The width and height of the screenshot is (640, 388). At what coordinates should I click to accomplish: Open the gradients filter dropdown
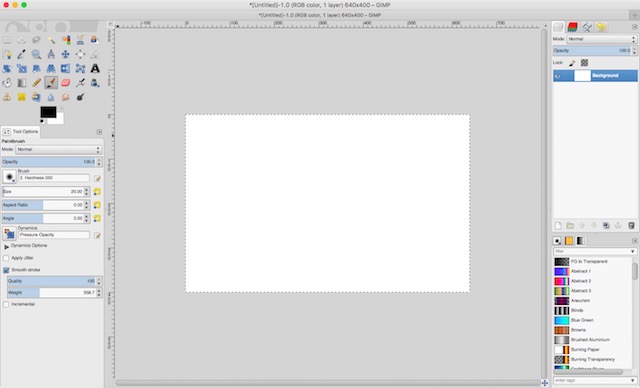pyautogui.click(x=632, y=252)
